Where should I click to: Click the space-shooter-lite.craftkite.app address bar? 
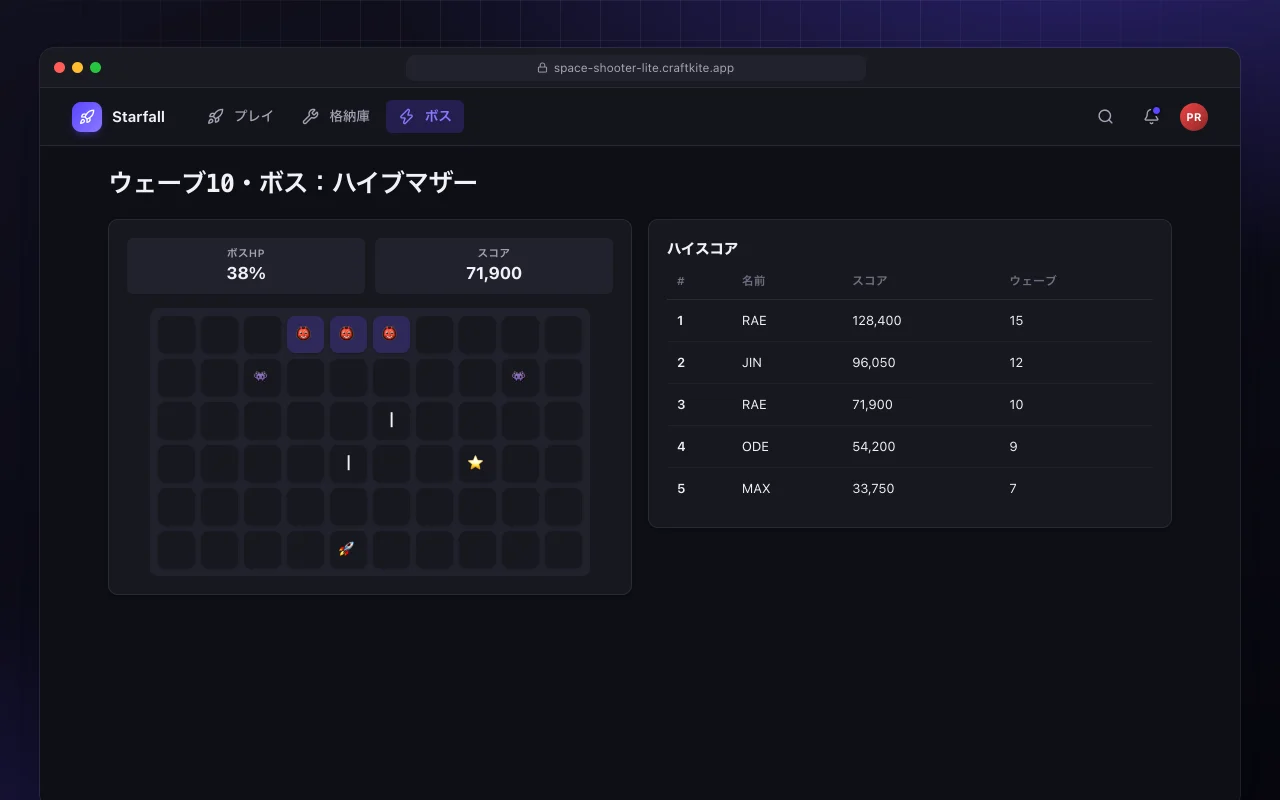point(636,68)
